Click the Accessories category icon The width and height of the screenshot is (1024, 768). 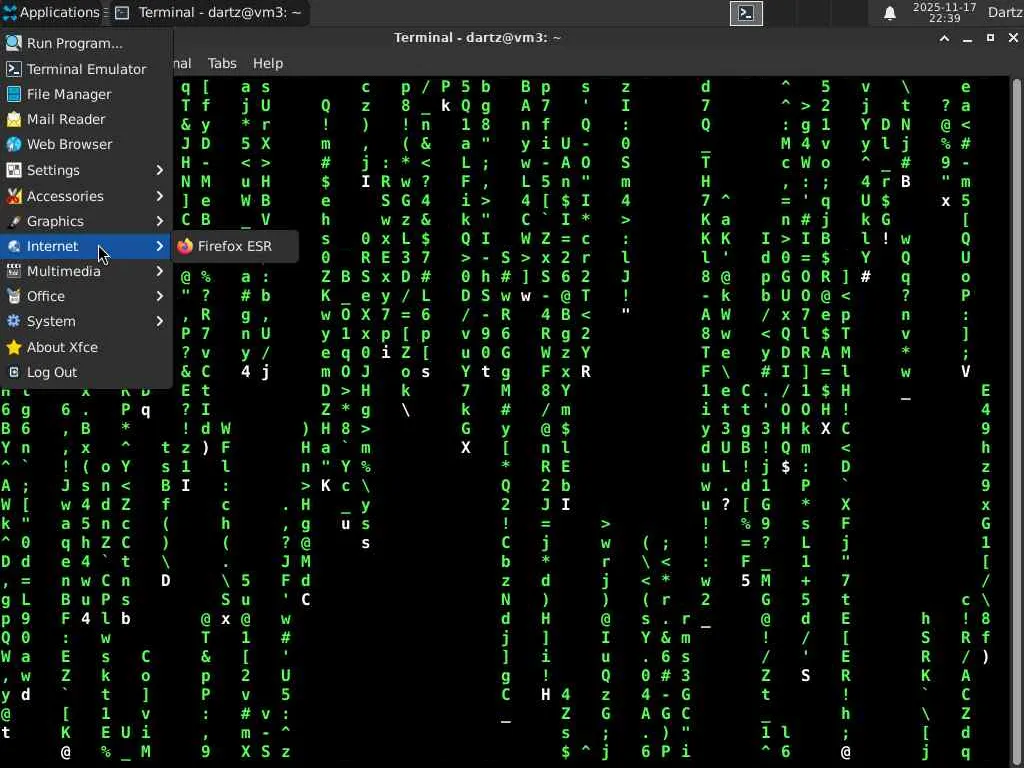pos(14,196)
